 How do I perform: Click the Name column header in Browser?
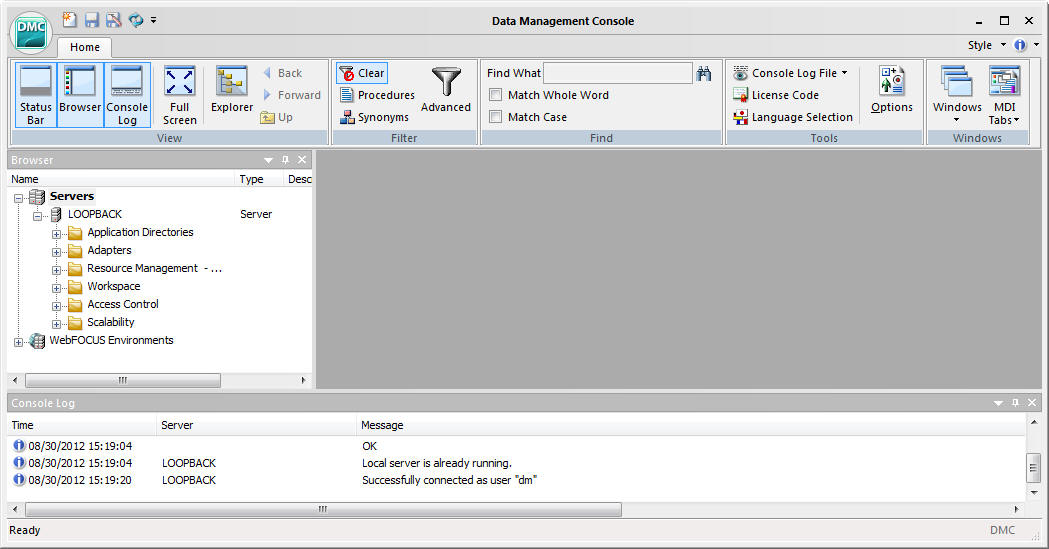121,179
